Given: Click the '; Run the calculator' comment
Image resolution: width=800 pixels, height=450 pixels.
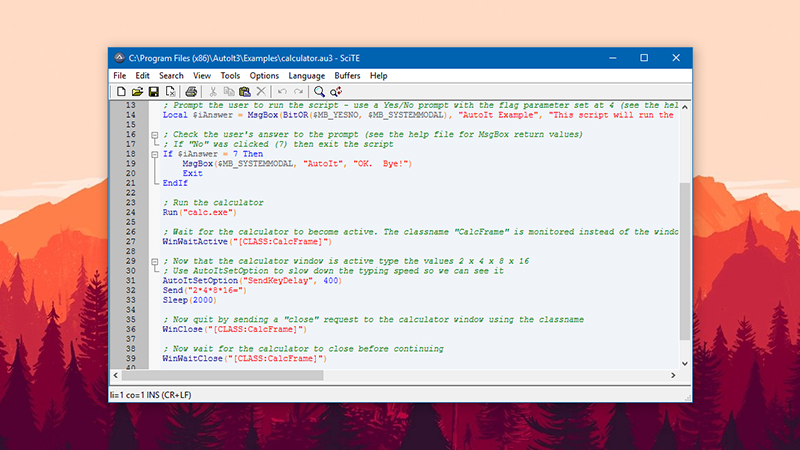Looking at the screenshot, I should click(213, 203).
